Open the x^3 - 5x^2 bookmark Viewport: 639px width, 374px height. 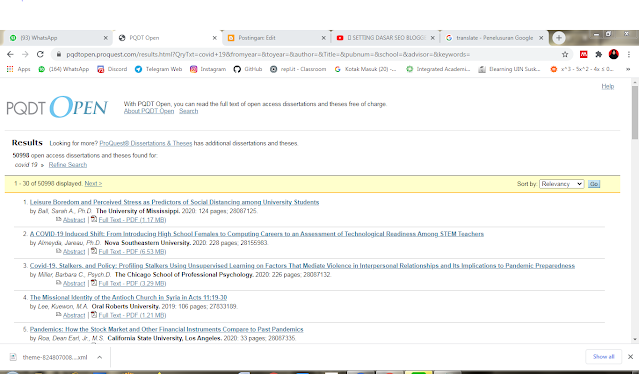(582, 69)
